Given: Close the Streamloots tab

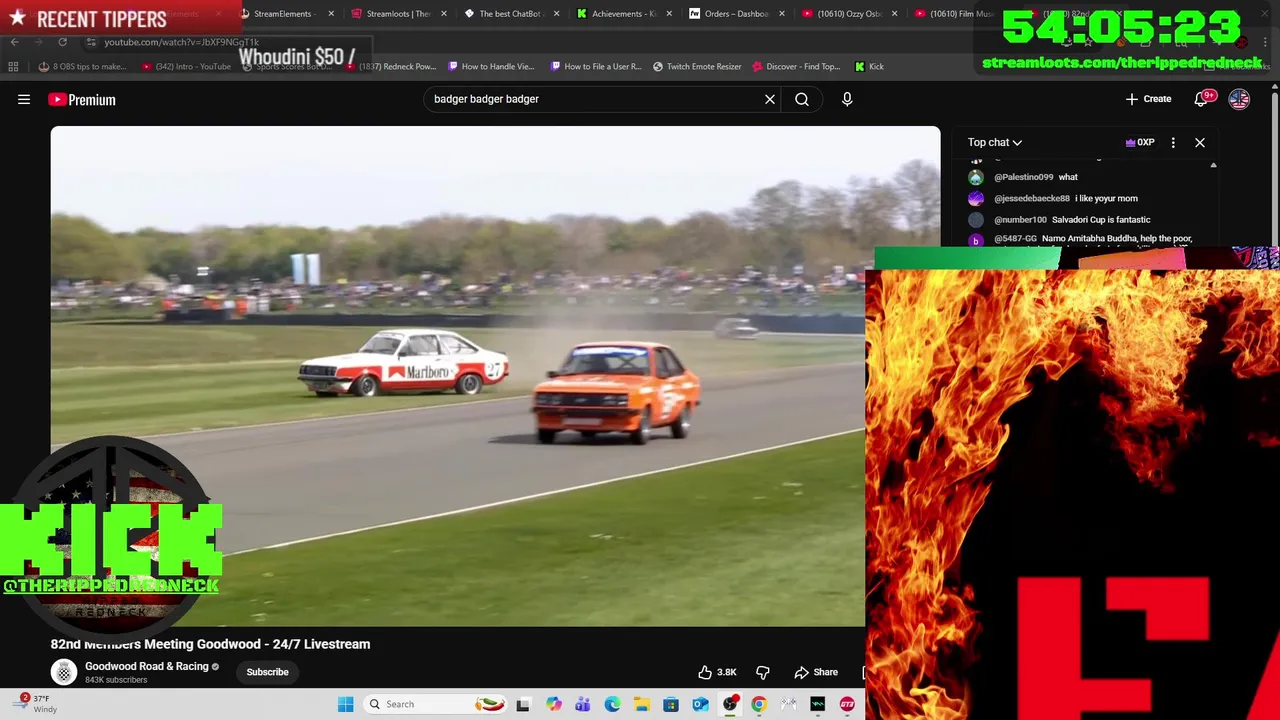Looking at the screenshot, I should pos(443,14).
